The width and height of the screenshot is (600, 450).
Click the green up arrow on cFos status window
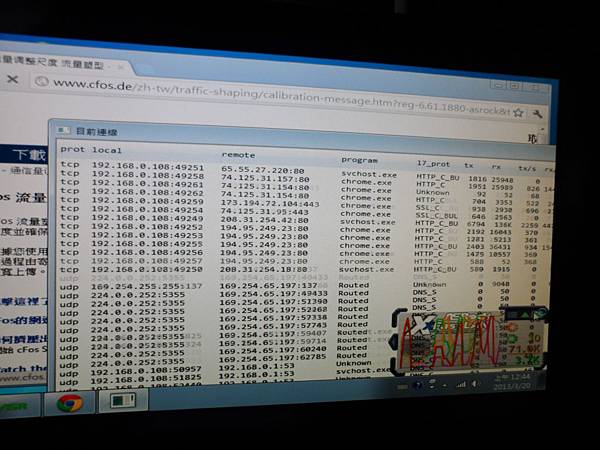tap(526, 314)
